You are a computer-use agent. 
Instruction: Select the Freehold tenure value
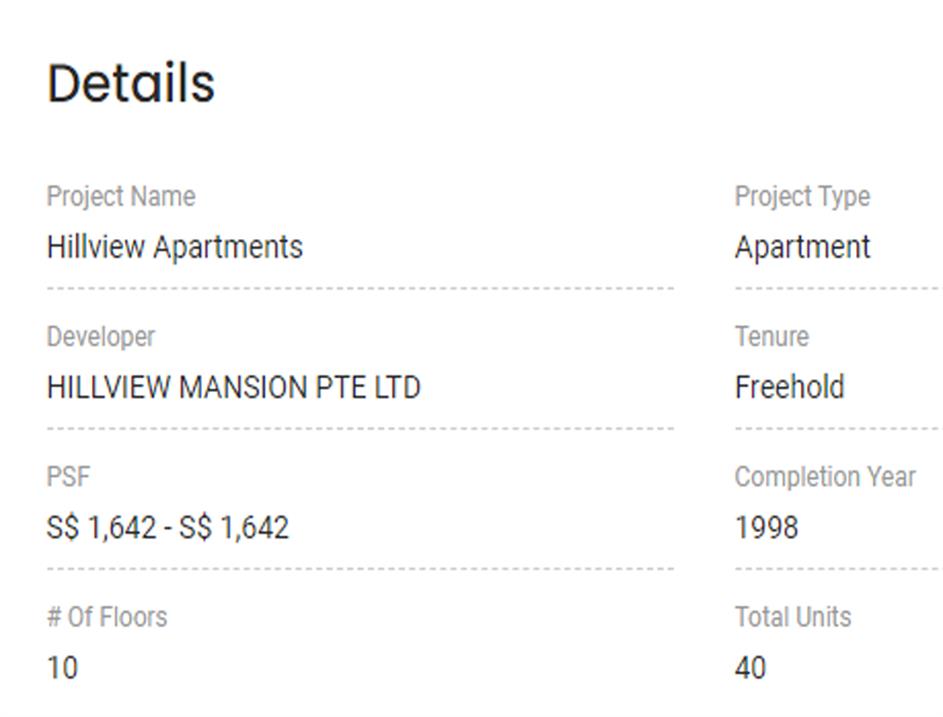(789, 387)
